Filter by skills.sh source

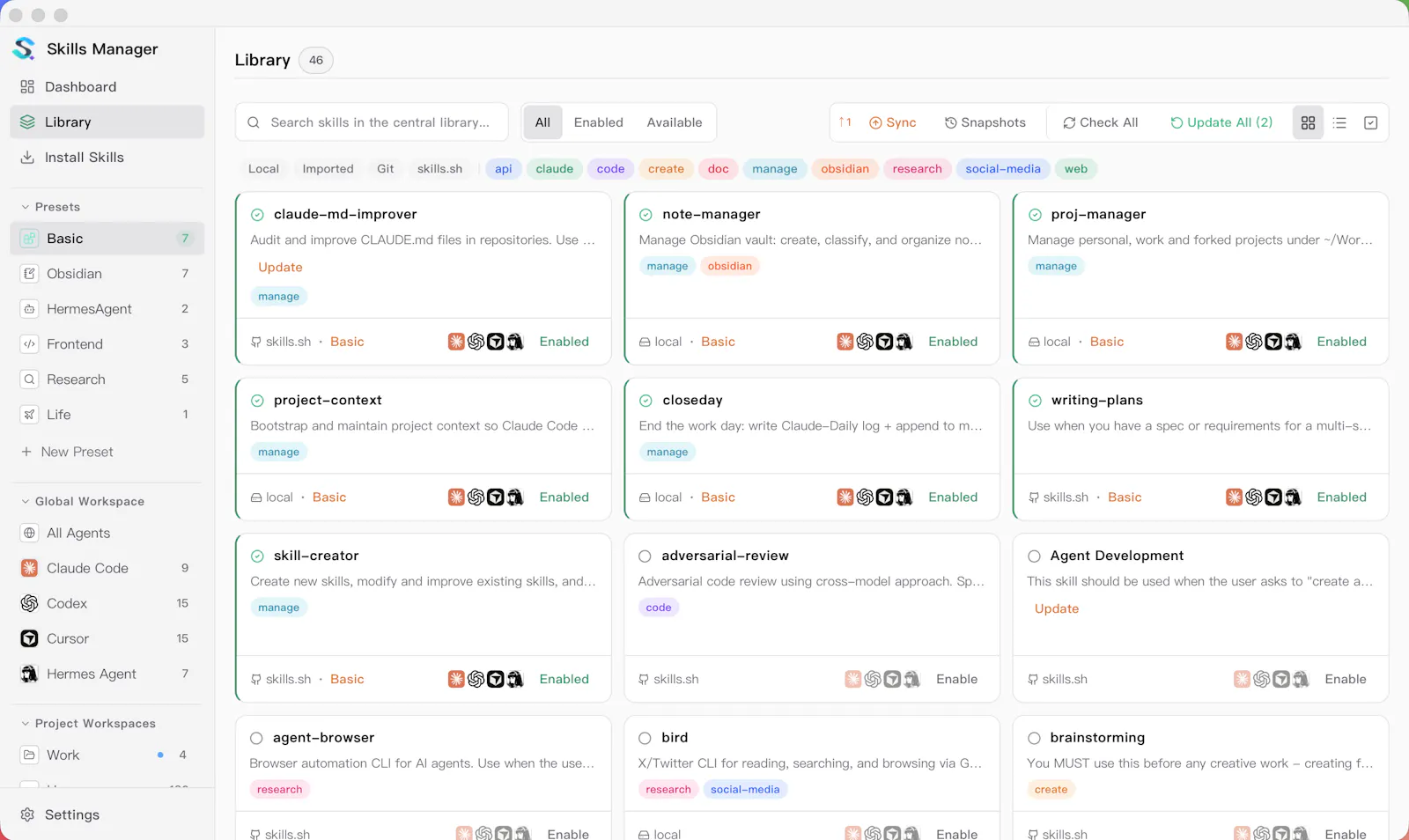point(439,169)
